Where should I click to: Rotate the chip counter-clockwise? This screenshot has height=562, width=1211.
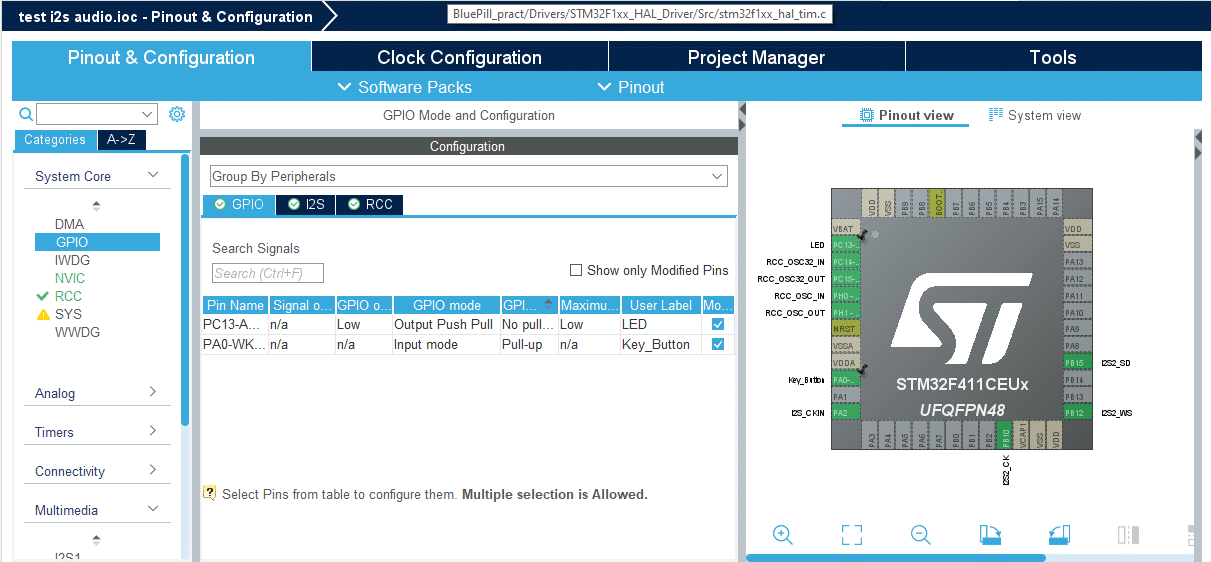coord(1059,535)
